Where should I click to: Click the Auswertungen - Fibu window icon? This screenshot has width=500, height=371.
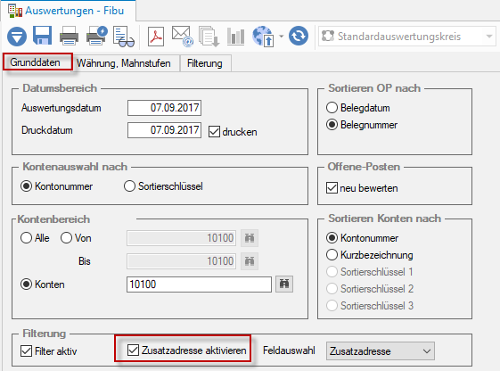(15, 11)
